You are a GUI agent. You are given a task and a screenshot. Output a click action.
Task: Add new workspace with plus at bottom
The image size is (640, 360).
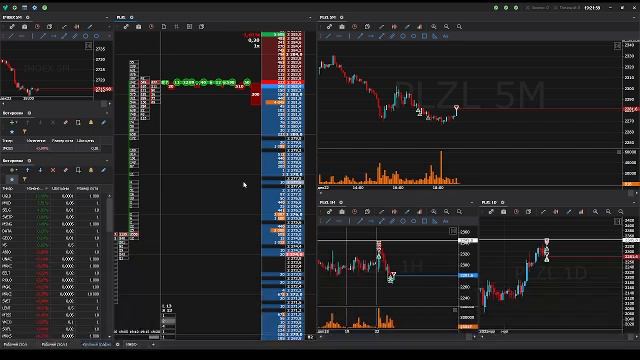click(153, 344)
